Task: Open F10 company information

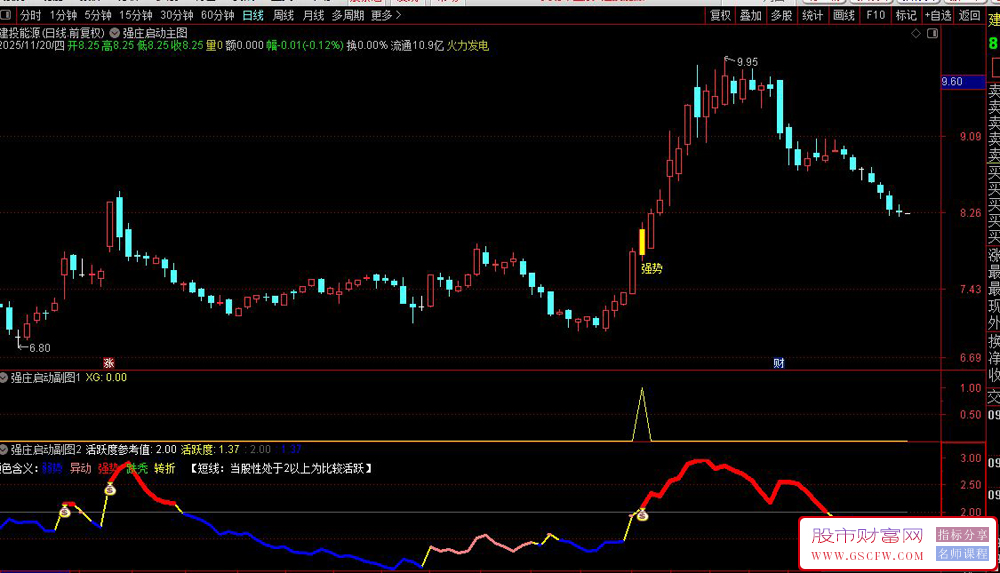Action: [876, 15]
